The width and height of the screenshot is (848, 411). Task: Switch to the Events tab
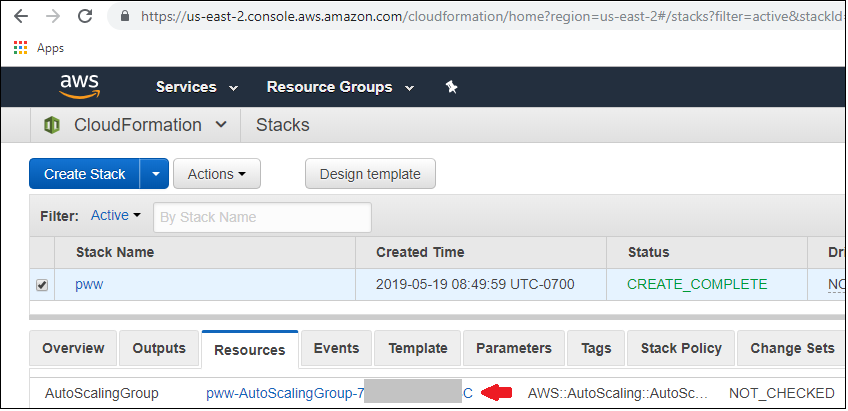coord(336,348)
